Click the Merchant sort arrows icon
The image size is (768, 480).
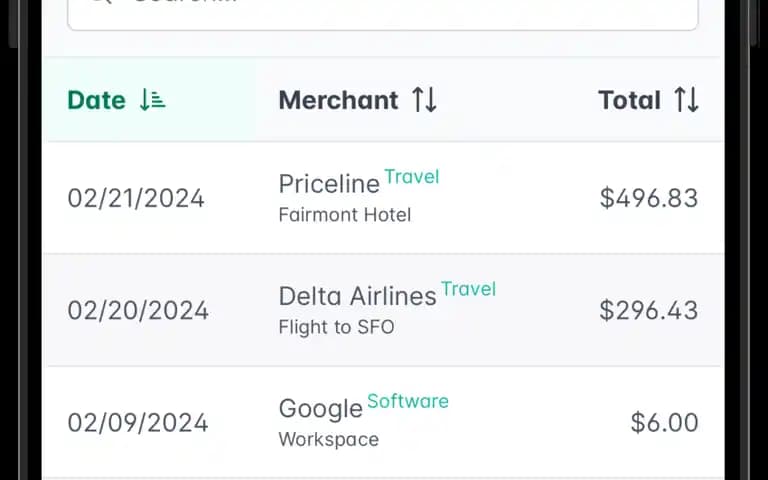click(x=424, y=100)
